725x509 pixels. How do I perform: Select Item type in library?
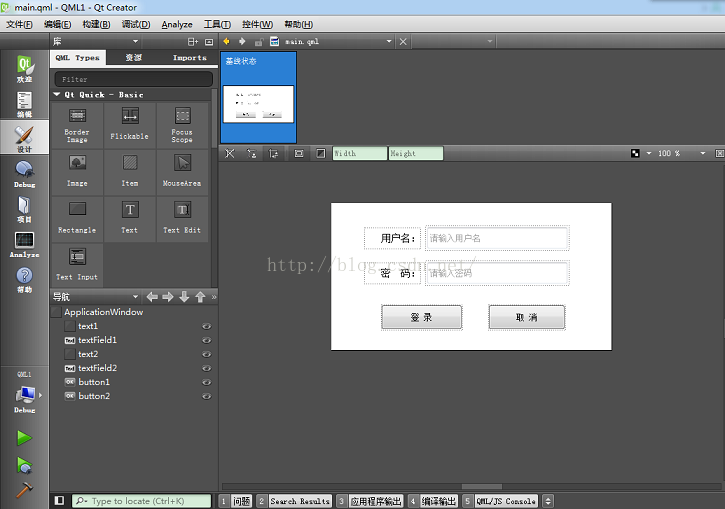(x=129, y=172)
